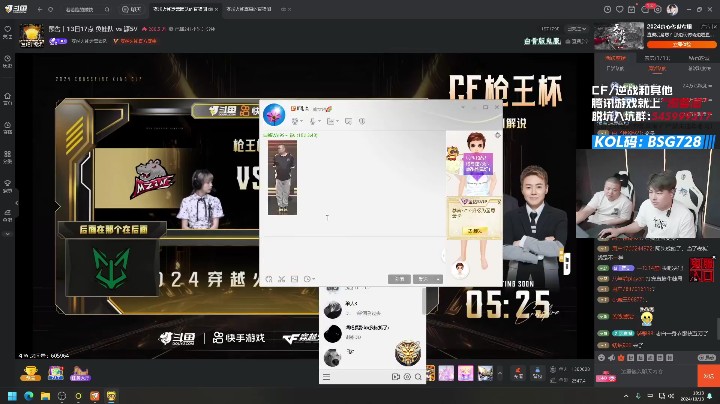Click the Douyu logo at top left
Viewport: 720px width, 404px height.
(16, 9)
